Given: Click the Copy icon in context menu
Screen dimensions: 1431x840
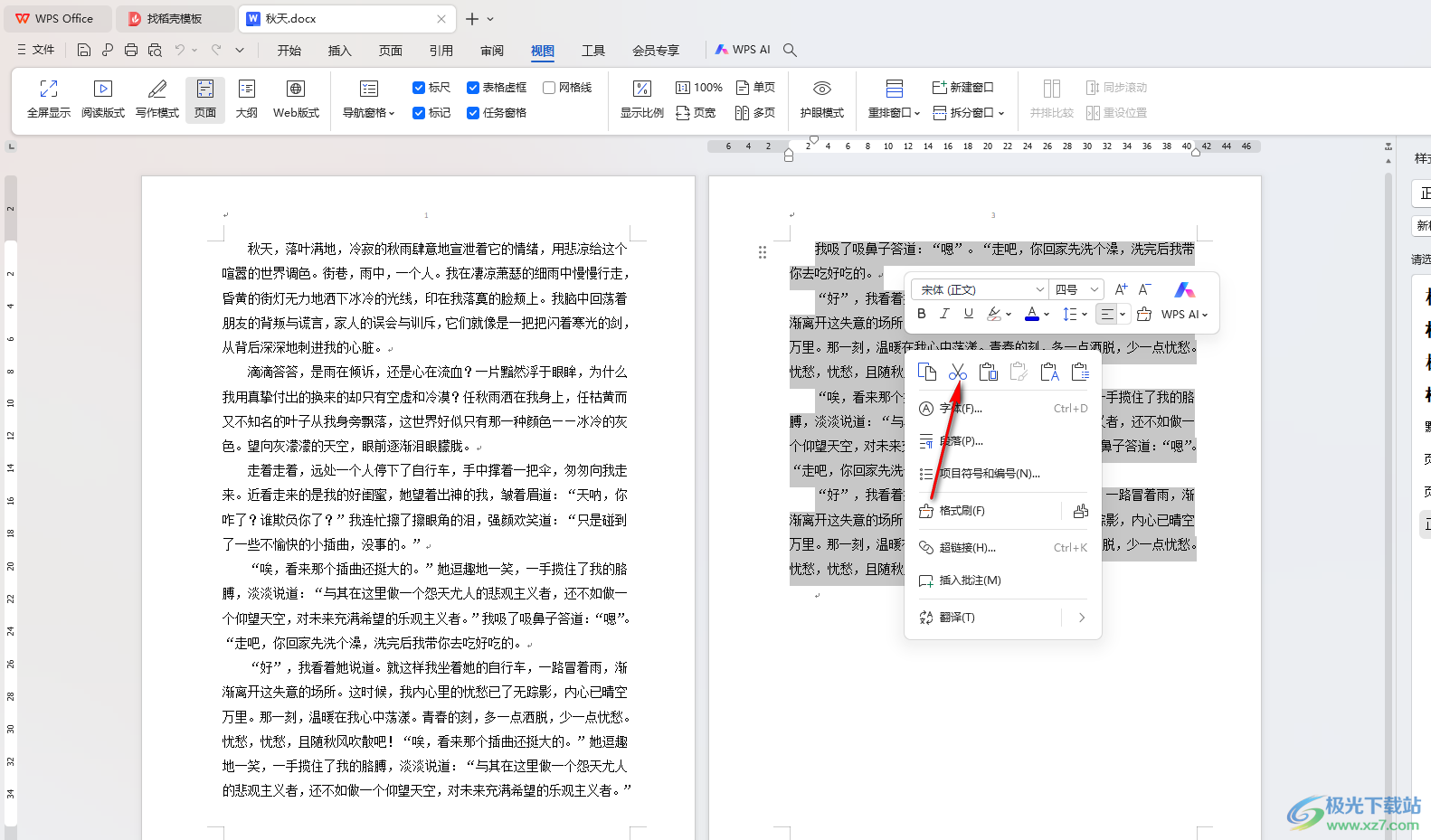Looking at the screenshot, I should (926, 373).
